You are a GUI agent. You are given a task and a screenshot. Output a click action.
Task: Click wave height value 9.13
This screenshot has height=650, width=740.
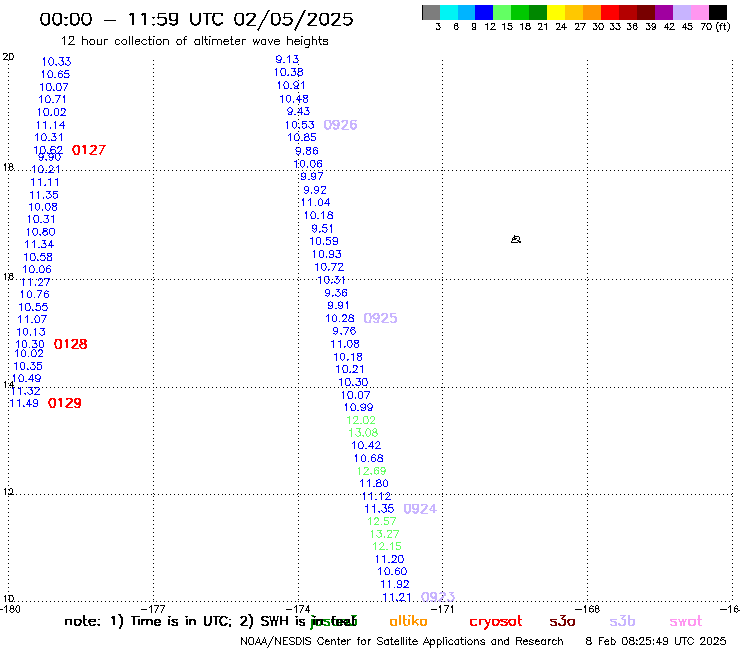pos(287,59)
